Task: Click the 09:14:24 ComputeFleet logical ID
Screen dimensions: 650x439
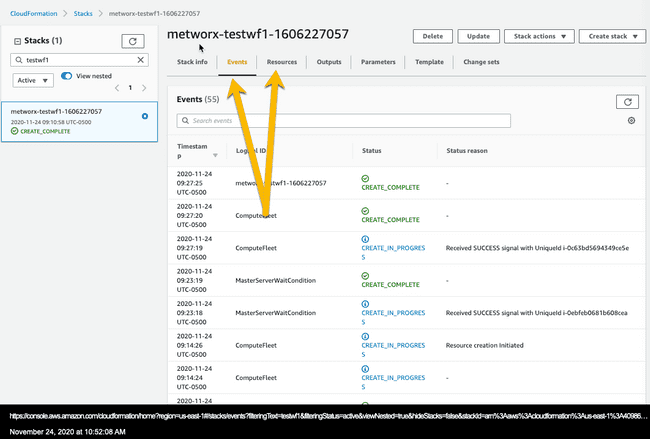Action: pos(256,378)
